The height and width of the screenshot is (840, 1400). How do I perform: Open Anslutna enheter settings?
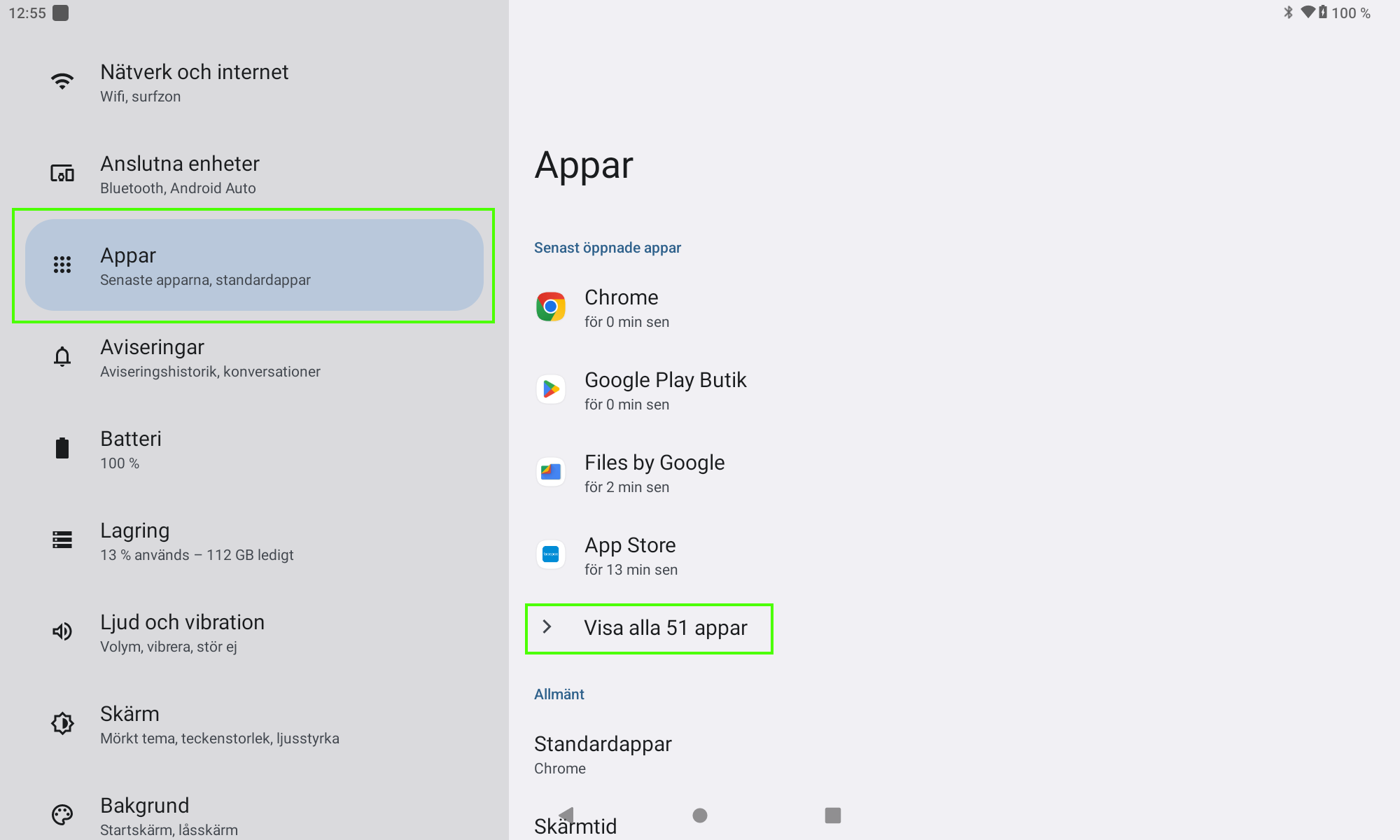180,174
